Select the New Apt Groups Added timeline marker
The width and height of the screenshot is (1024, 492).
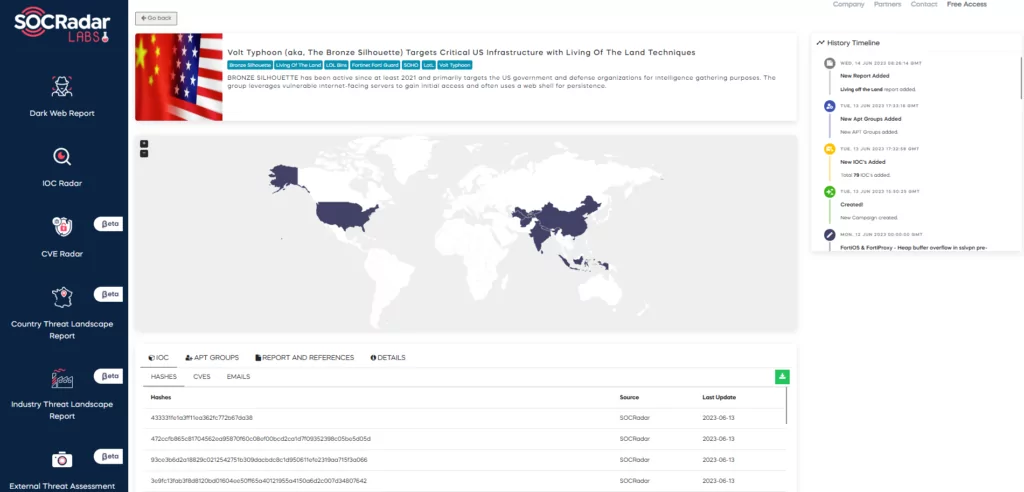pos(829,106)
